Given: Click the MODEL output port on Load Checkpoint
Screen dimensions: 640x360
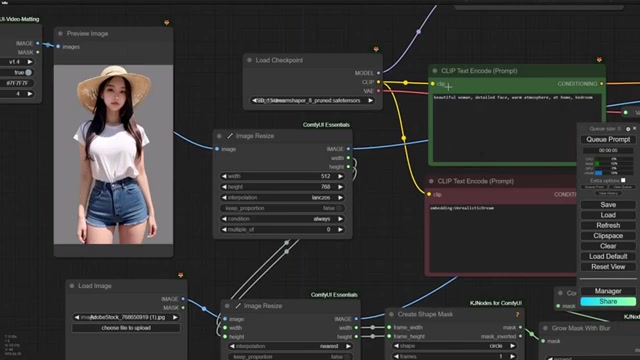Looking at the screenshot, I should (x=378, y=73).
